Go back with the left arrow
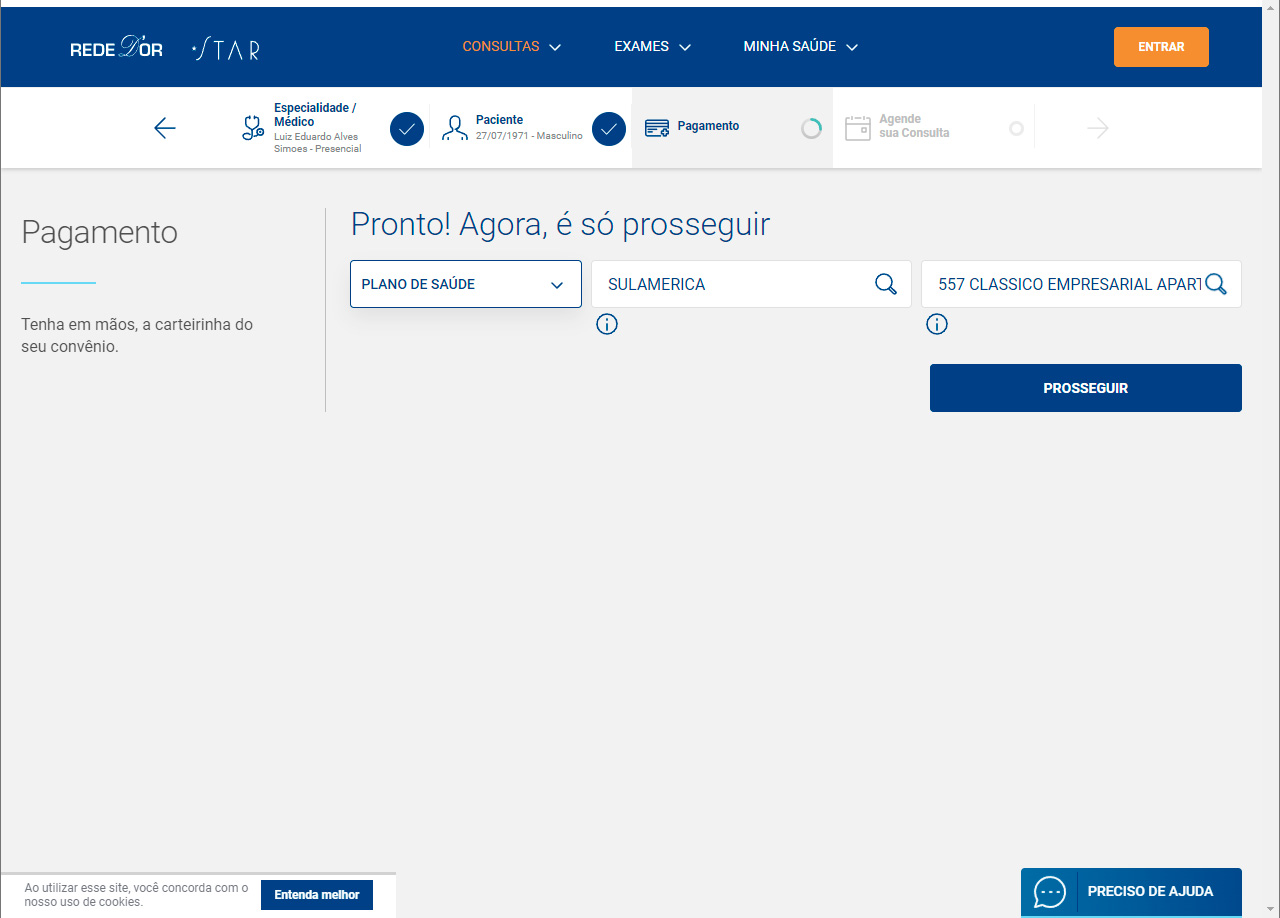Image resolution: width=1280 pixels, height=918 pixels. [x=165, y=128]
